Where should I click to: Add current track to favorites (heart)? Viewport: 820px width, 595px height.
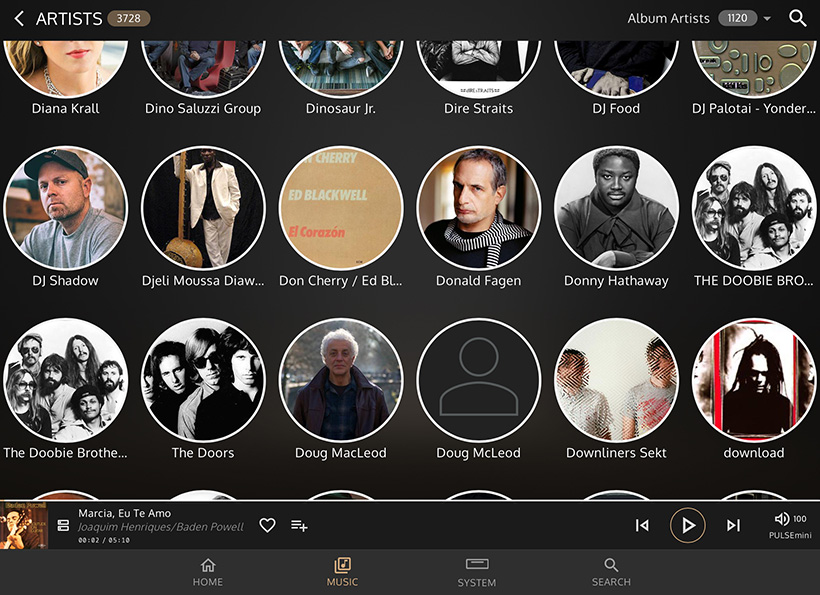(267, 525)
